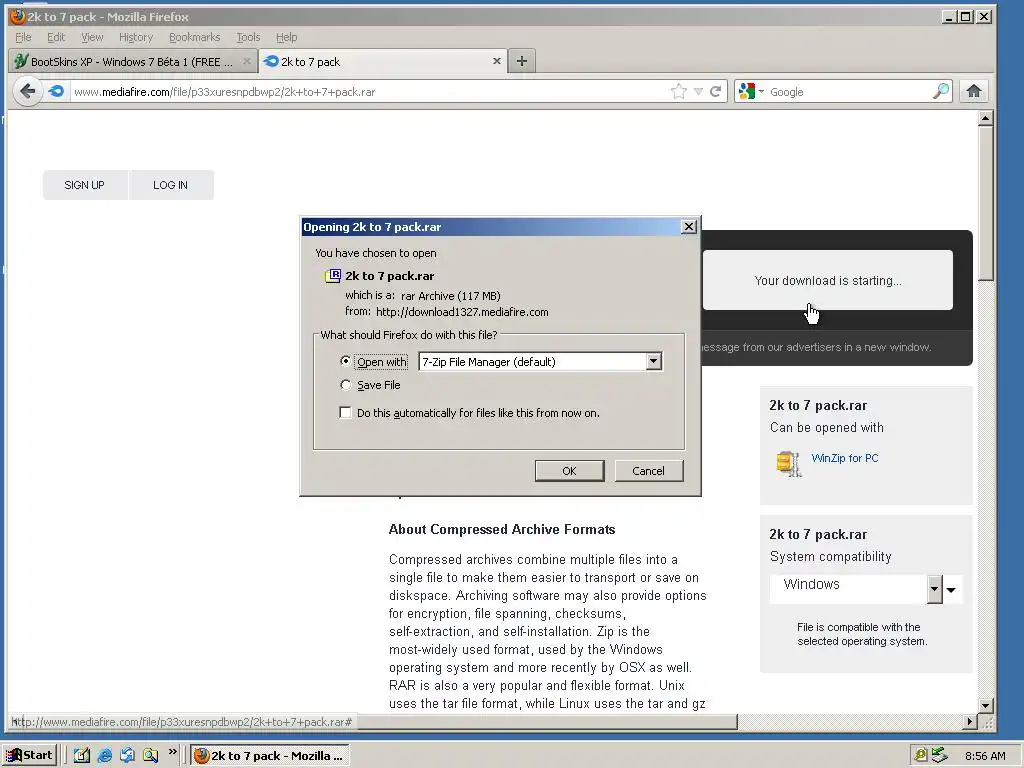The width and height of the screenshot is (1024, 768).
Task: Click the vertical scrollbar down arrow
Action: (x=986, y=705)
